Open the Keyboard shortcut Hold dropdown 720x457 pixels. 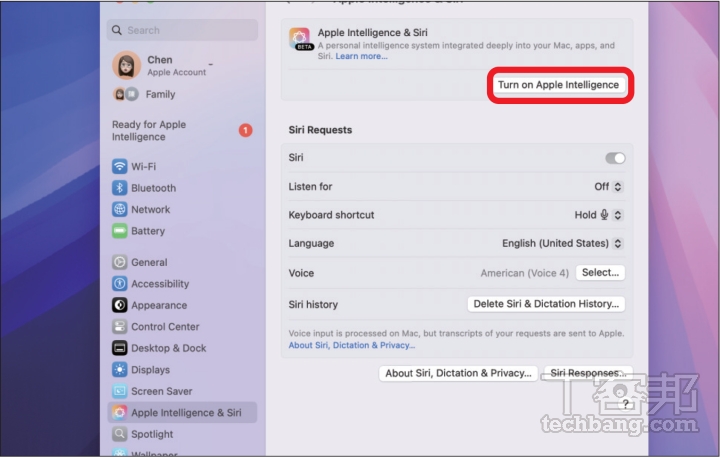pyautogui.click(x=599, y=215)
